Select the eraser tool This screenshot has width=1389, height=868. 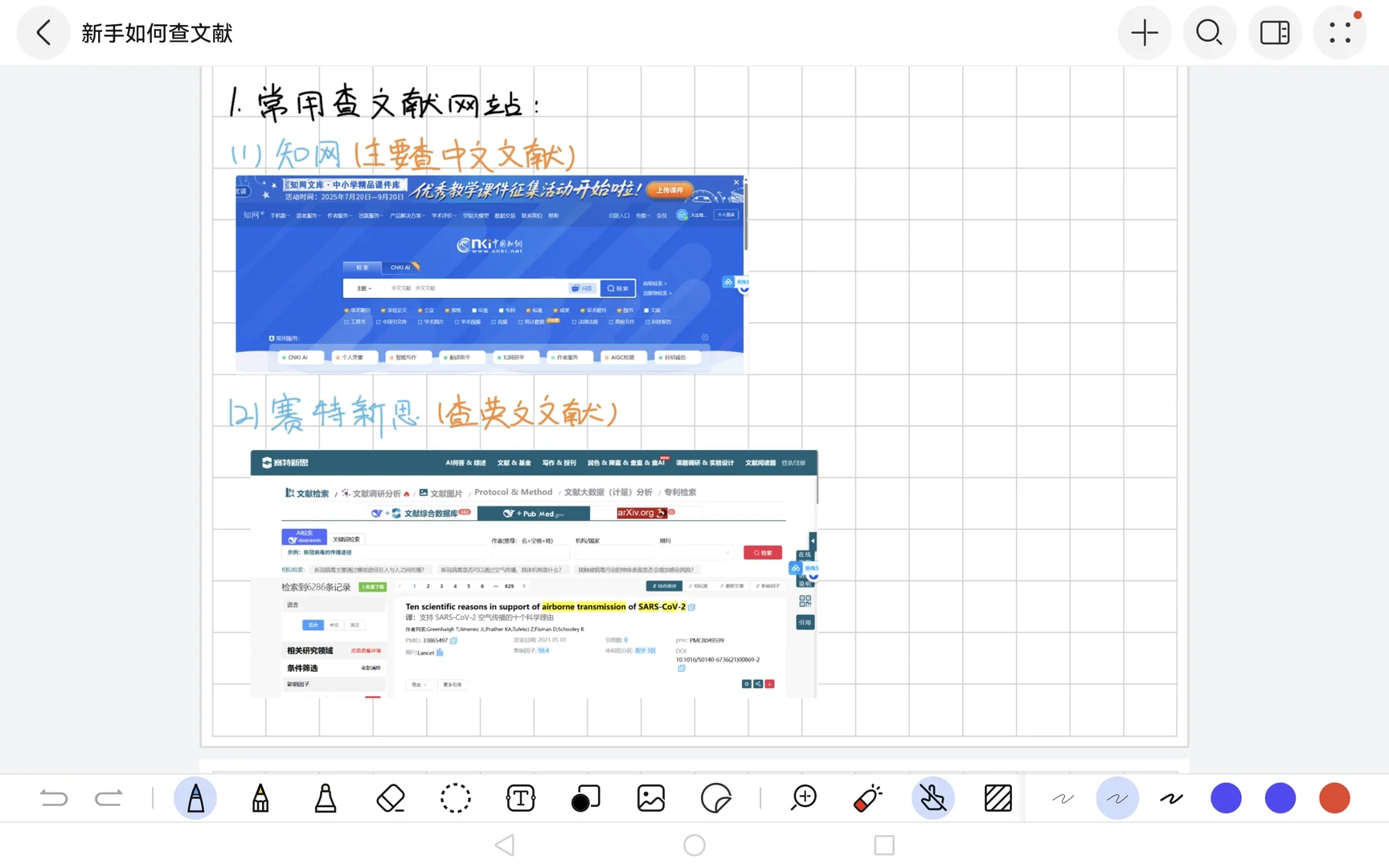[x=391, y=798]
